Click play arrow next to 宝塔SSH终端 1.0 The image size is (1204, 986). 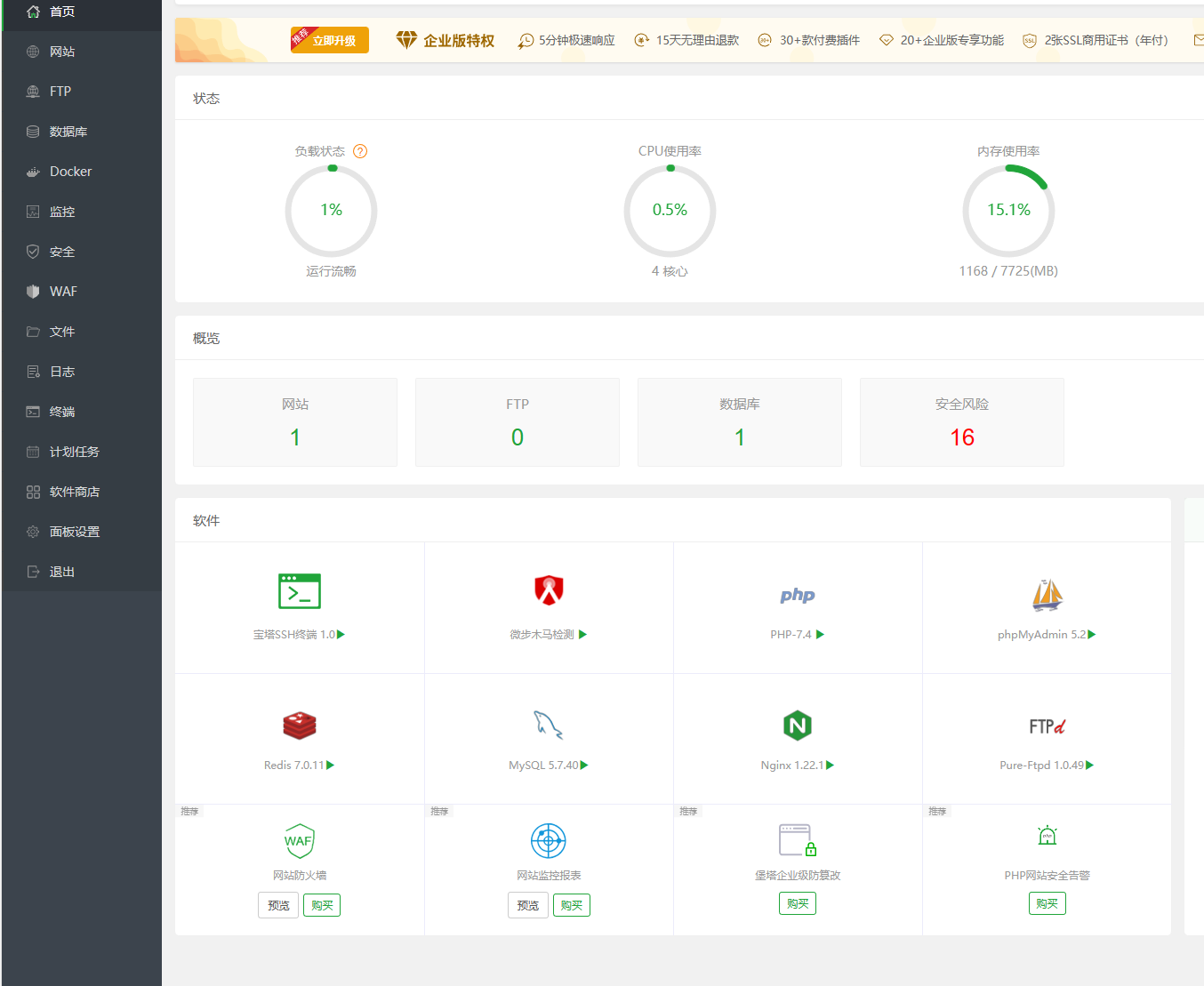click(x=341, y=634)
